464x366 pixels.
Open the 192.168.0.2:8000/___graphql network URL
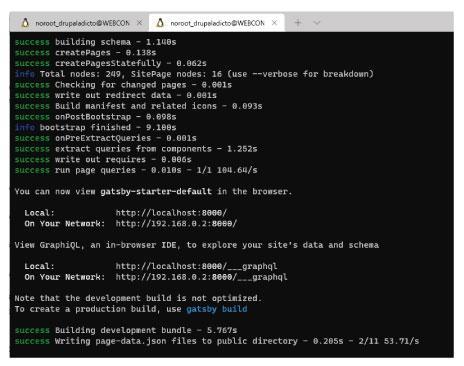click(201, 277)
